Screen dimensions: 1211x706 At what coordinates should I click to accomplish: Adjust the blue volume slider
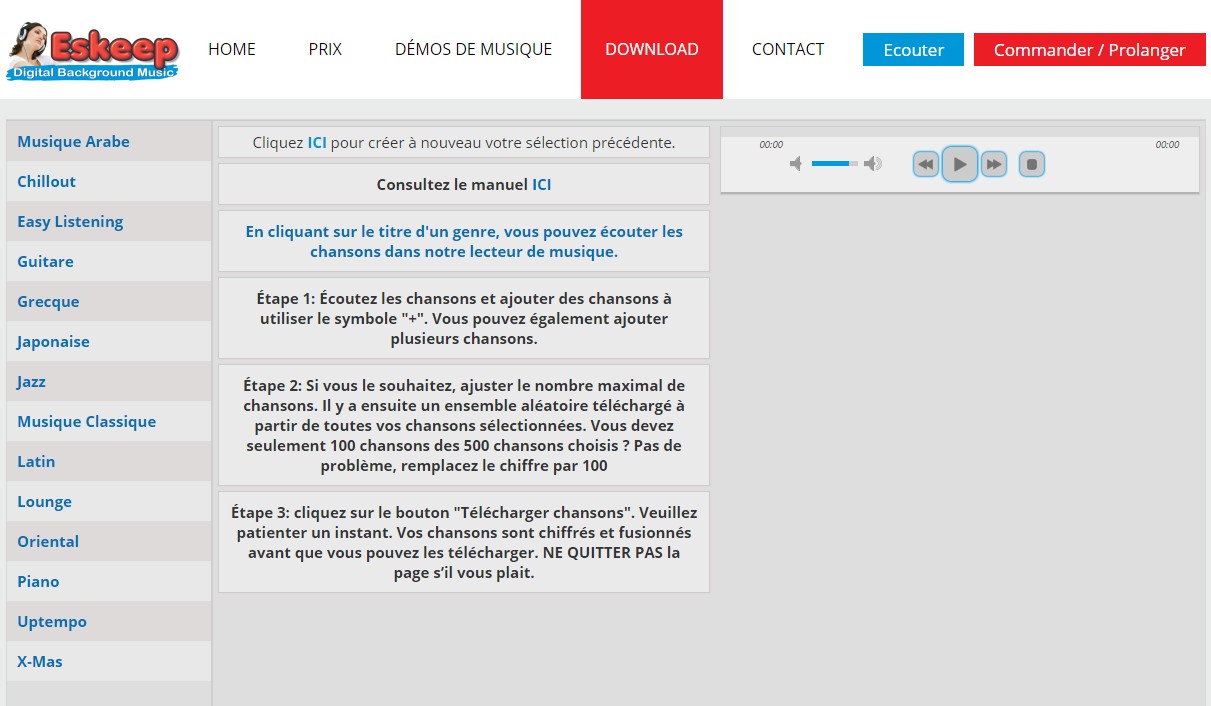tap(835, 163)
